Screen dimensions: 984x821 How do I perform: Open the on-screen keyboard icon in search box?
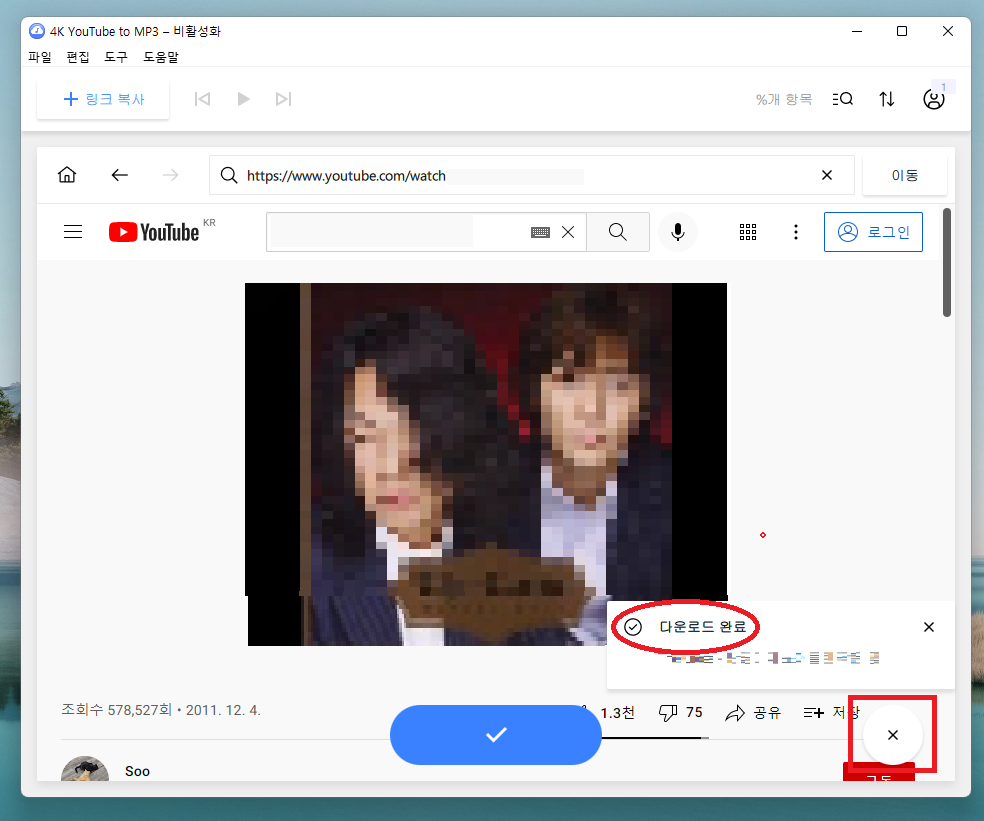coord(540,232)
